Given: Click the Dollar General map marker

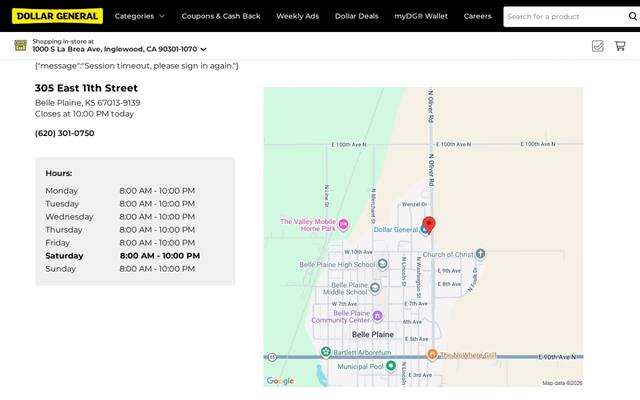Looking at the screenshot, I should tap(424, 230).
